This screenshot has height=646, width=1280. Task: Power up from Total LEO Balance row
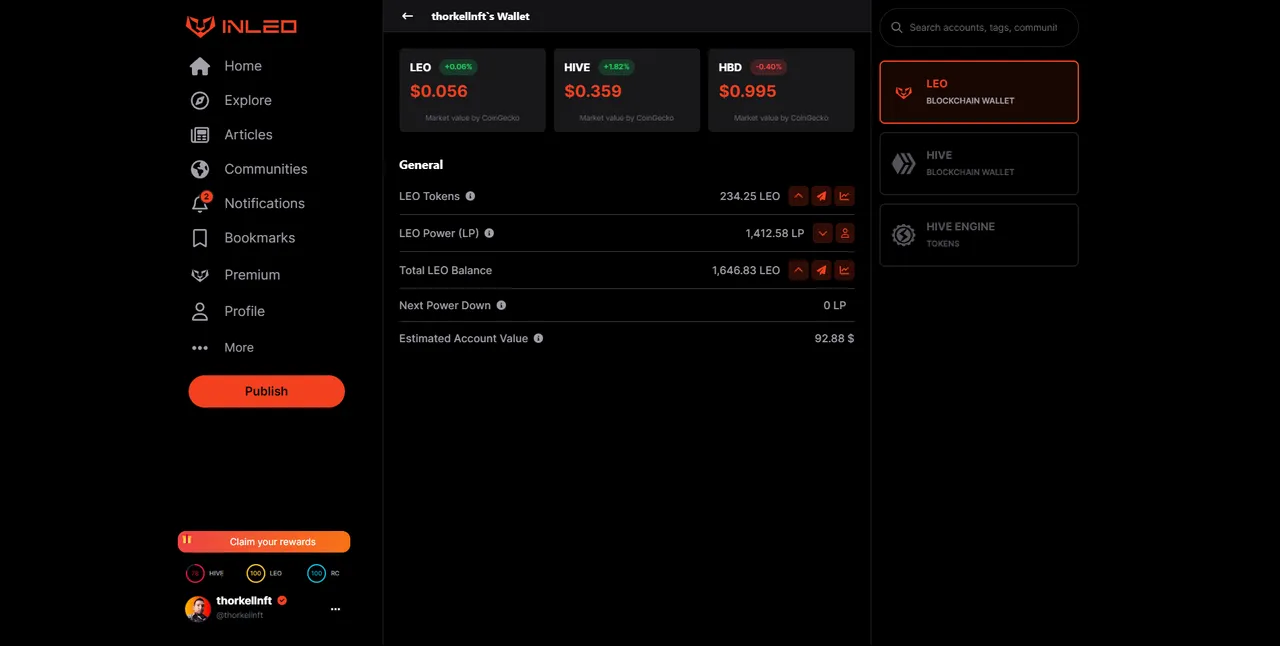coord(798,270)
